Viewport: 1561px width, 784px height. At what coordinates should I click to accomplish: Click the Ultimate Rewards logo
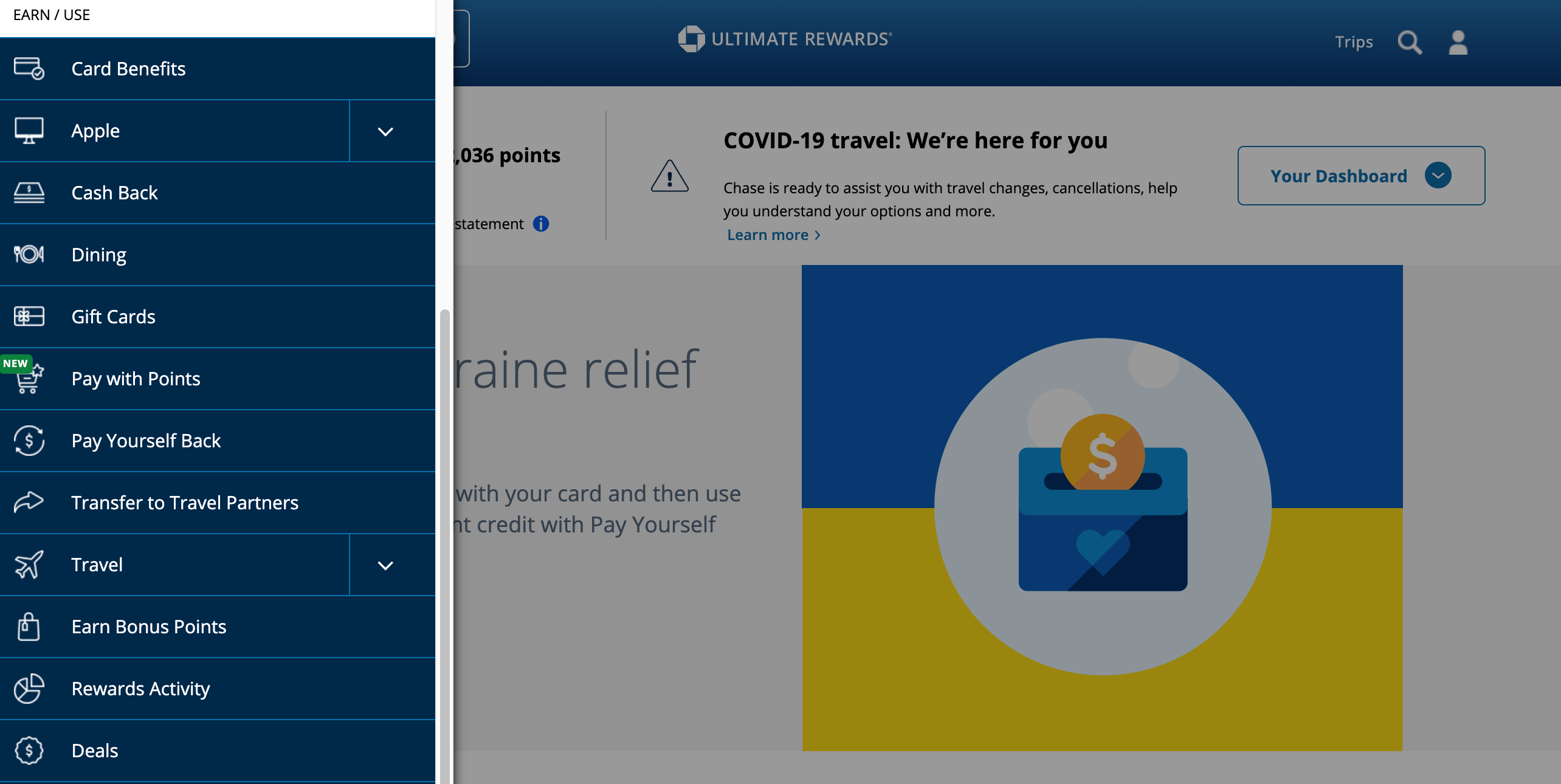(x=784, y=38)
